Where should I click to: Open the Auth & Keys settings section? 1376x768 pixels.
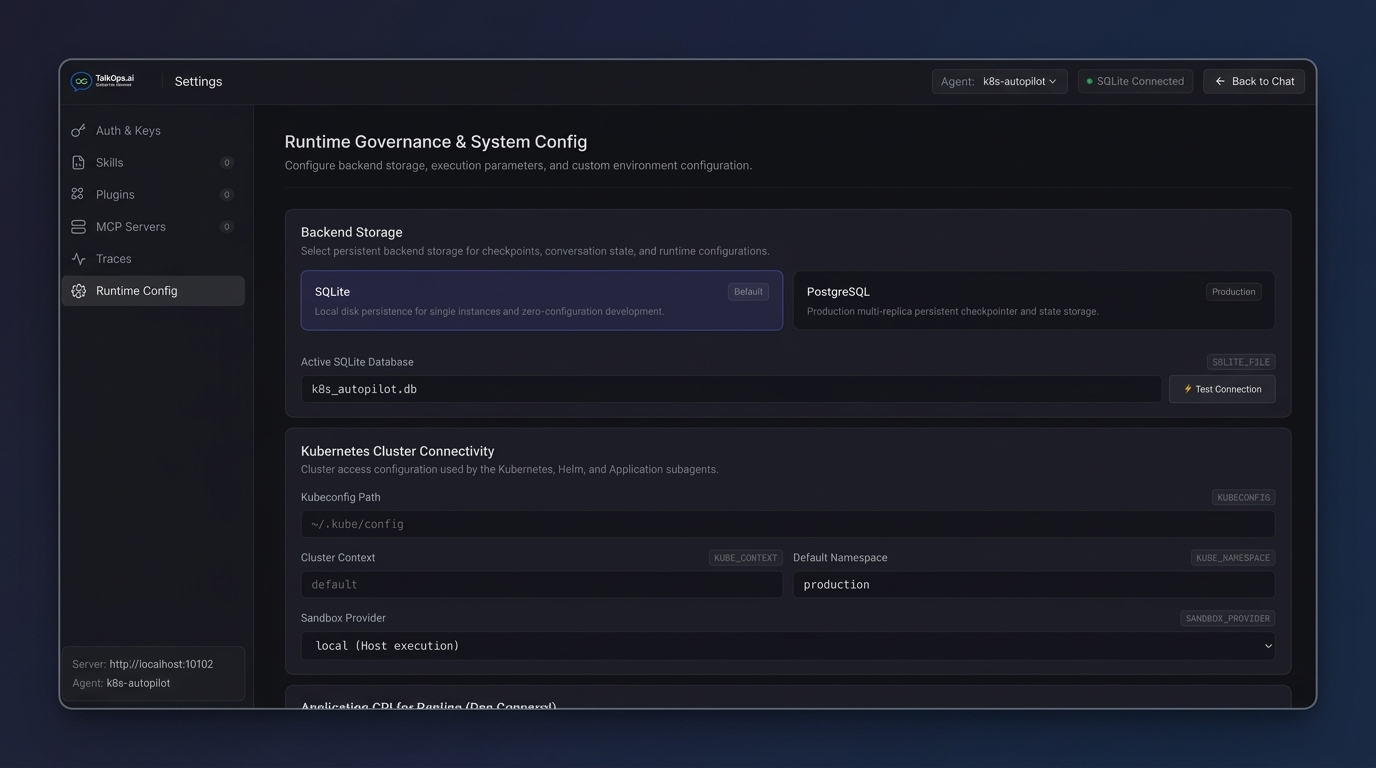[153, 131]
